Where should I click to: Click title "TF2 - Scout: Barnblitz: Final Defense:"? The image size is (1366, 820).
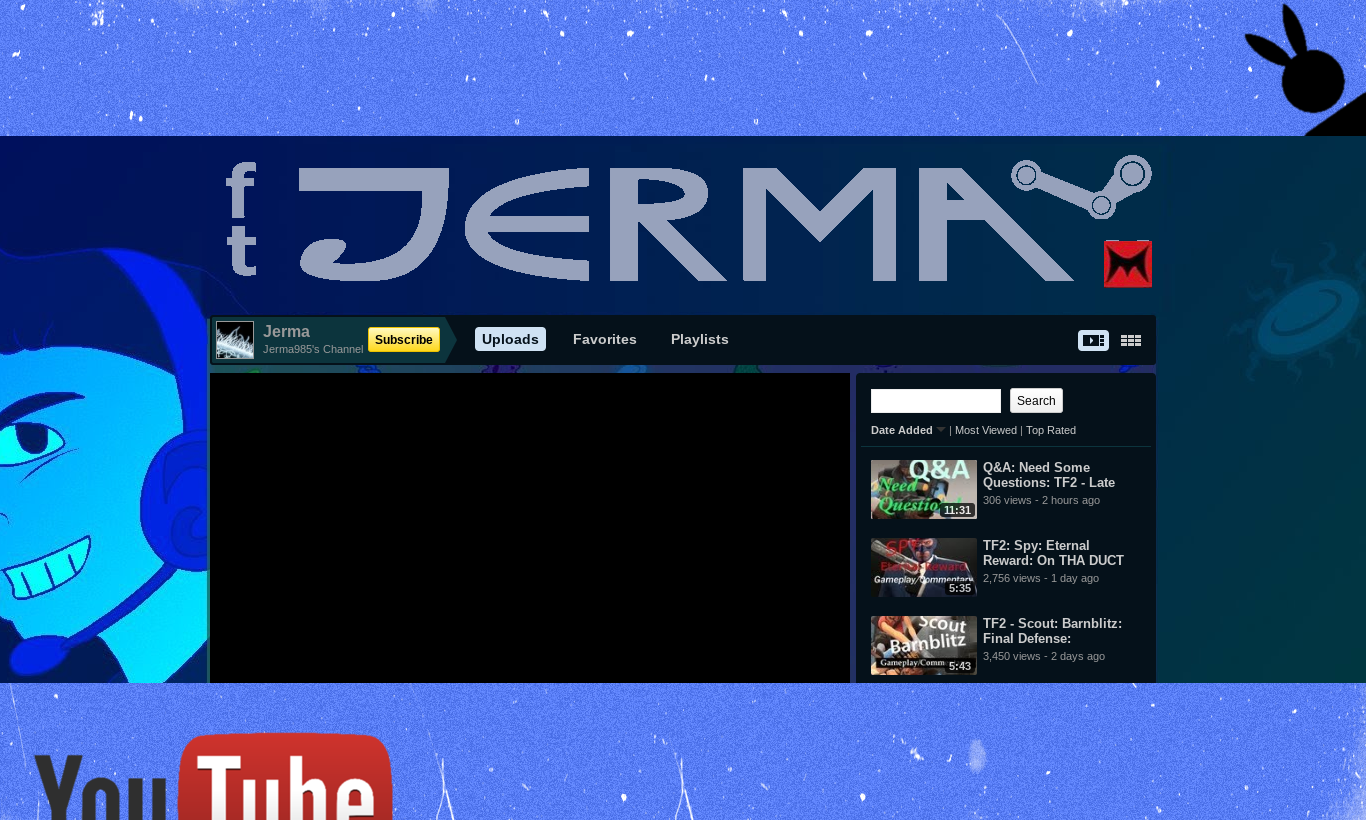pos(1053,631)
